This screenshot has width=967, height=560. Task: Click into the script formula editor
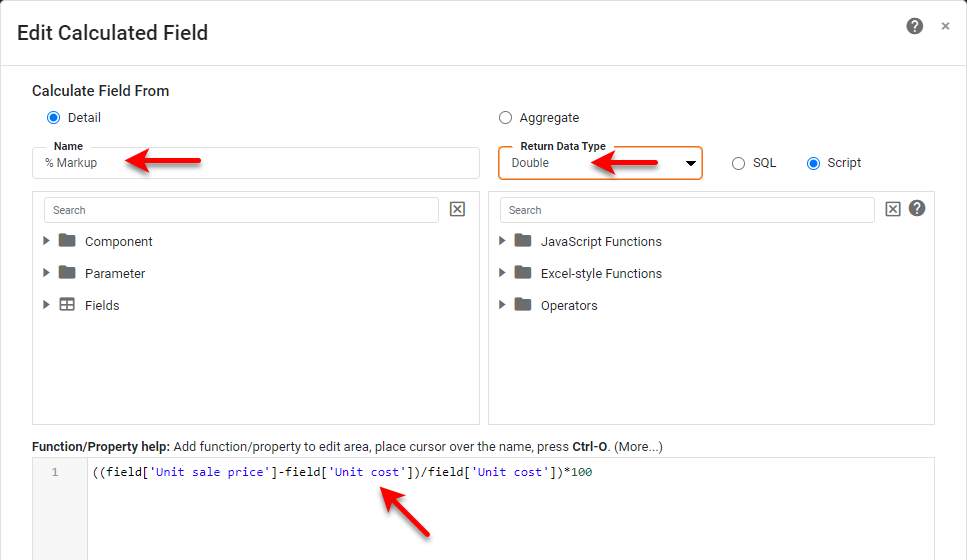(x=511, y=509)
